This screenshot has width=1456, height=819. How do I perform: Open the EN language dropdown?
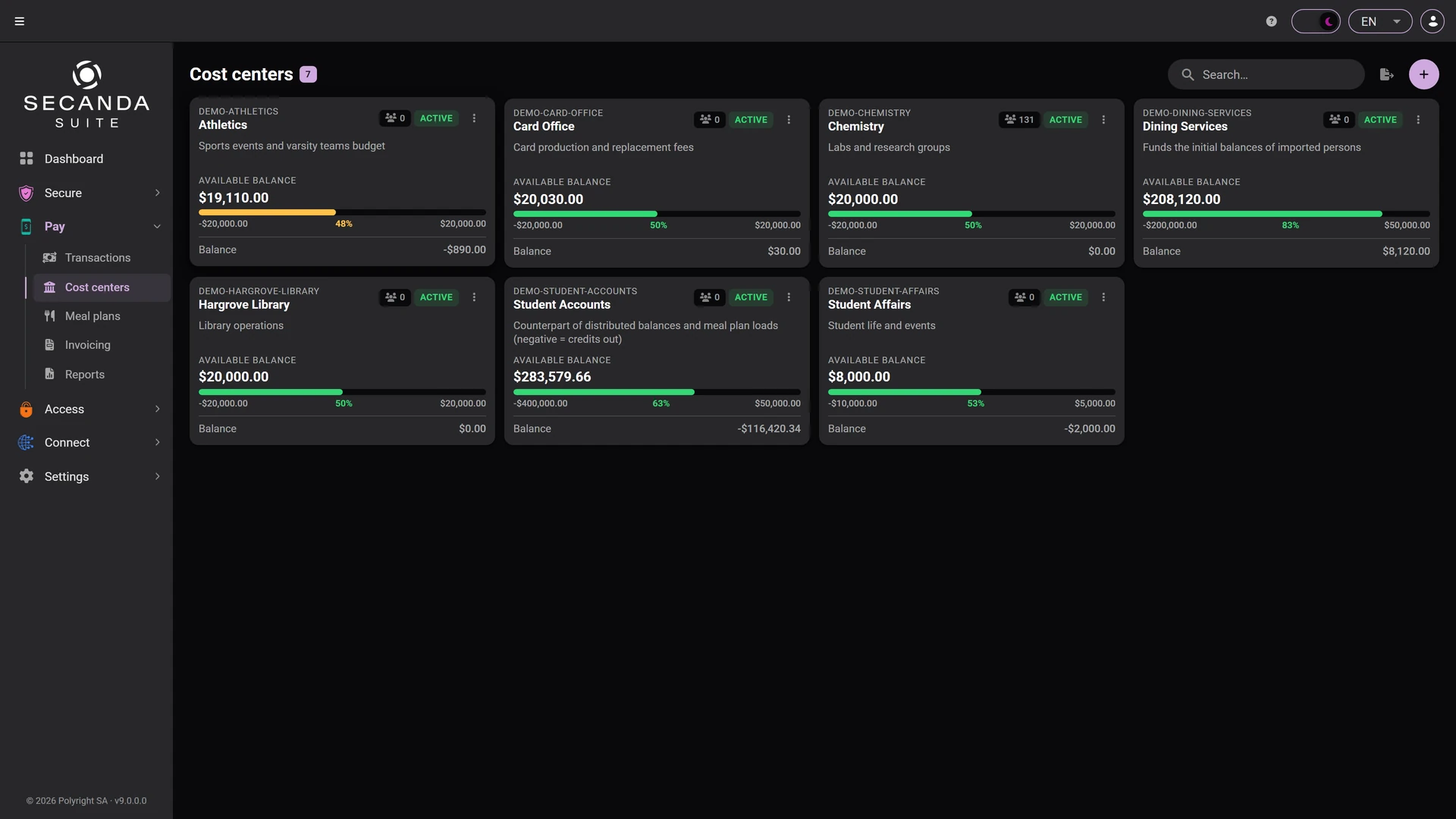tap(1380, 21)
